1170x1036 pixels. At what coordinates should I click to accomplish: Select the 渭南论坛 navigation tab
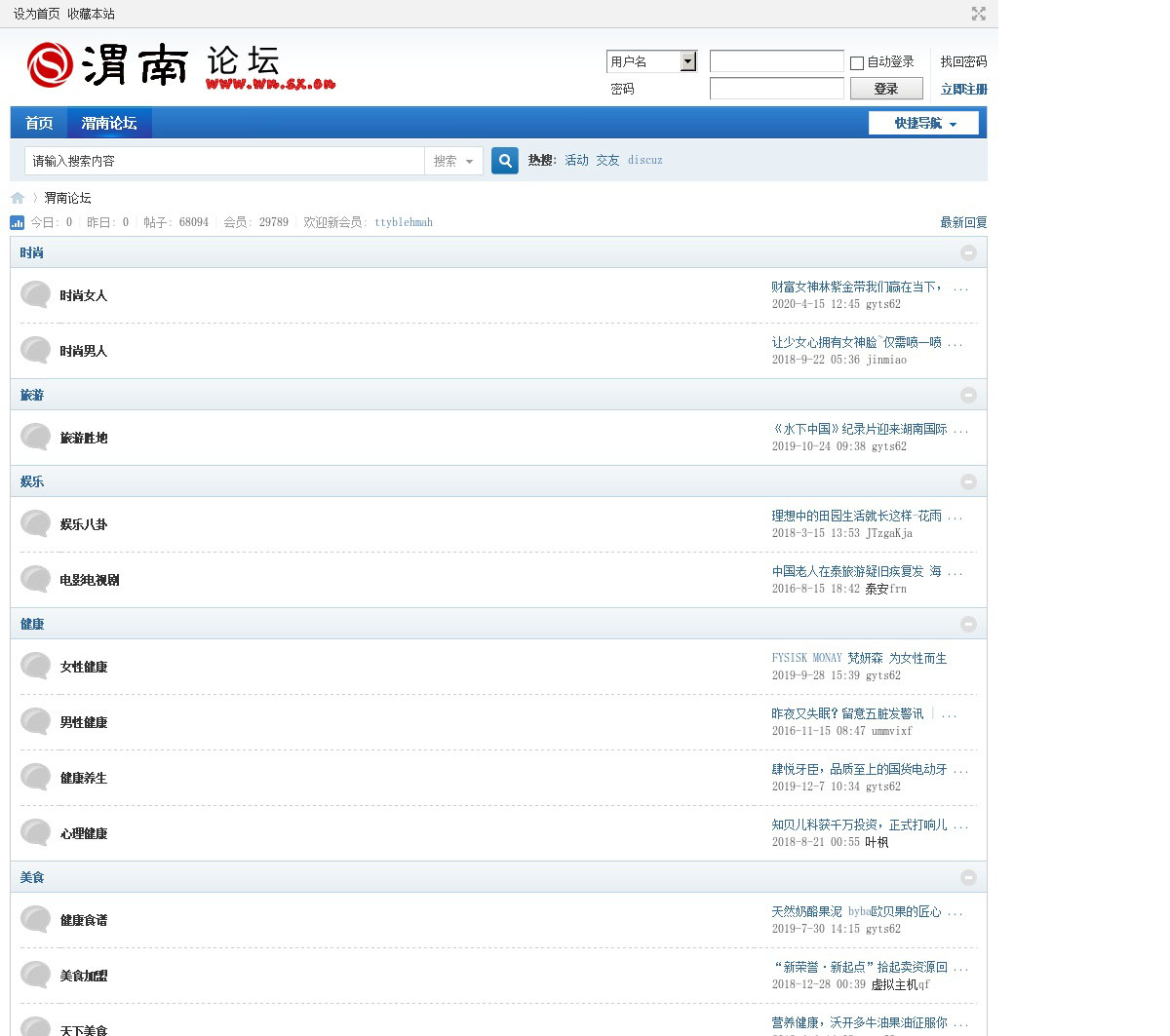tap(109, 123)
